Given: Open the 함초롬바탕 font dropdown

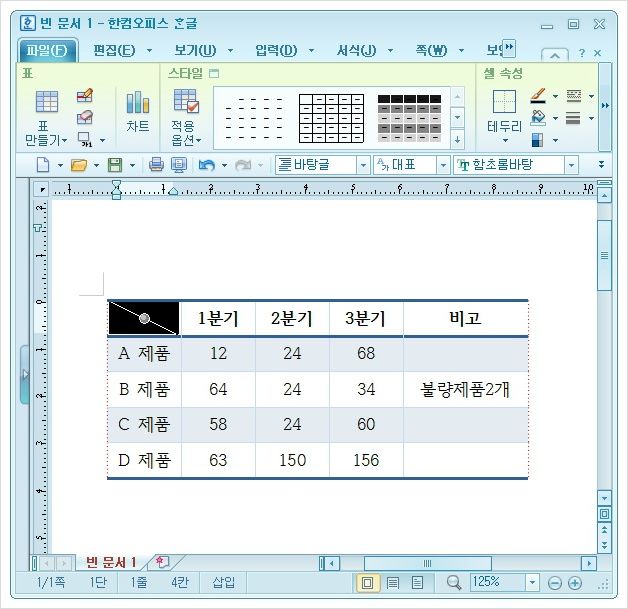Looking at the screenshot, I should (x=571, y=165).
